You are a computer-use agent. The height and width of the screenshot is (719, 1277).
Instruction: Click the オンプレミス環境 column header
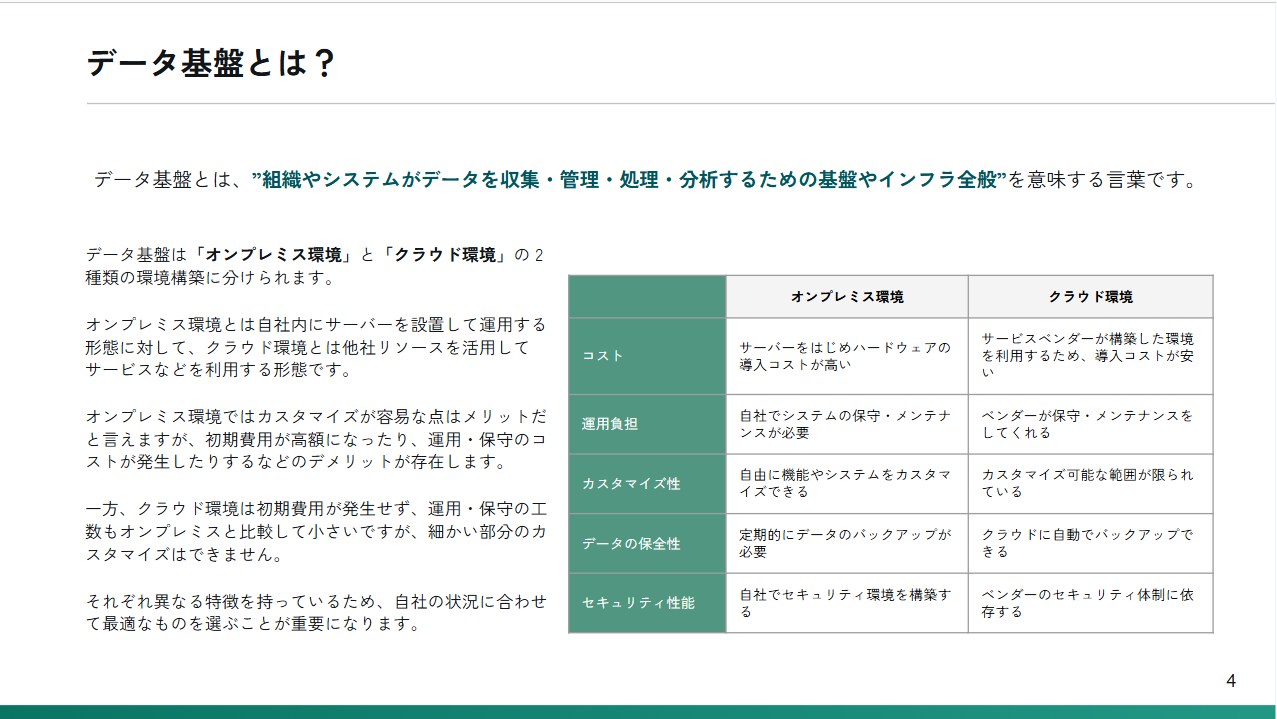[x=846, y=297]
